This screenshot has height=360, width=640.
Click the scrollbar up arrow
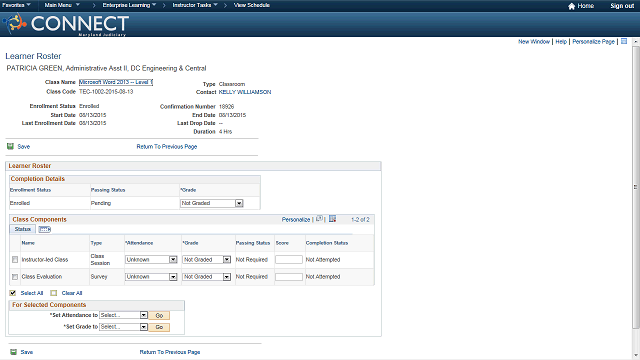(636, 42)
